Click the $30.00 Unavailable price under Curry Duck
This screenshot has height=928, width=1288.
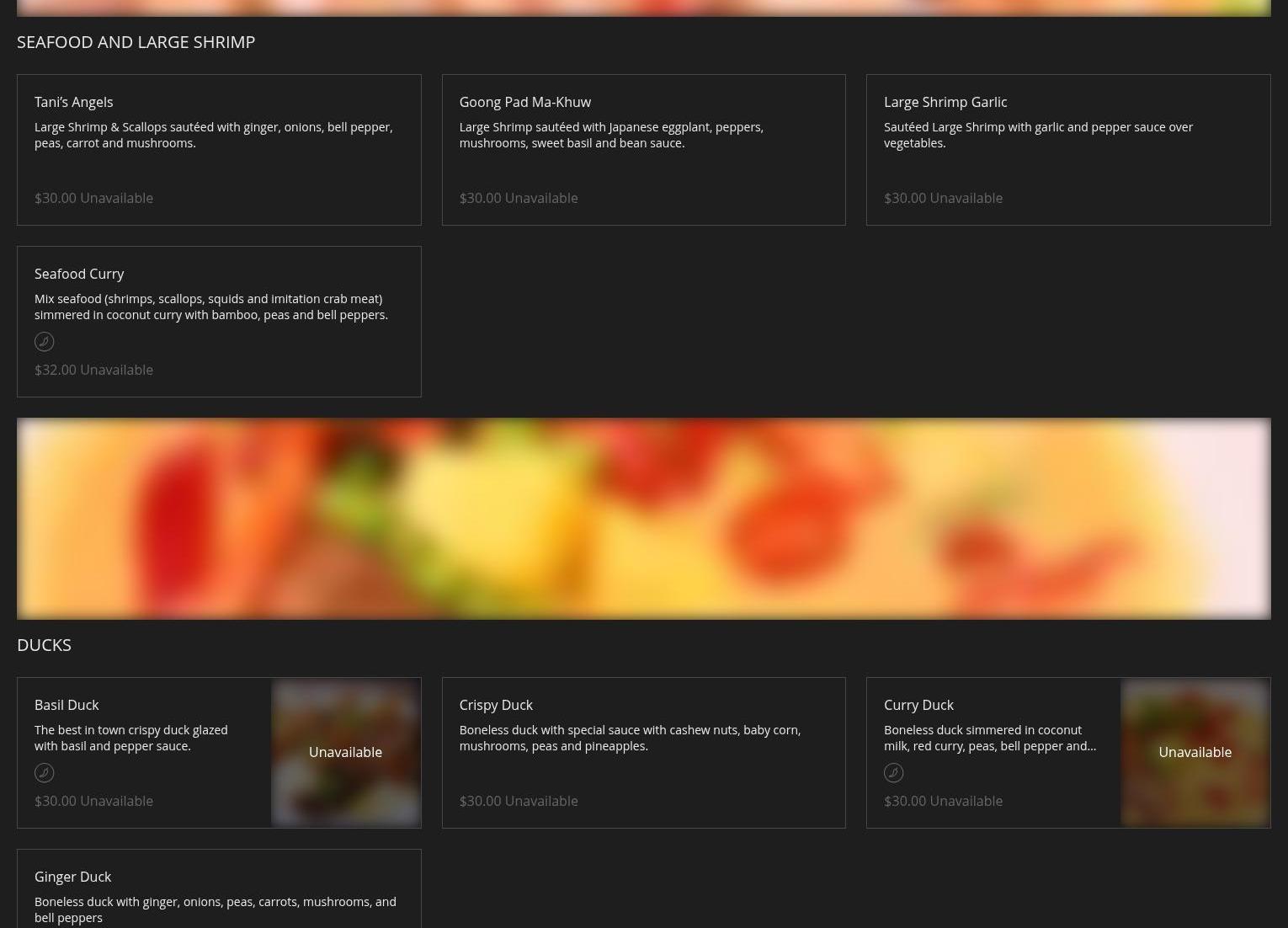943,801
